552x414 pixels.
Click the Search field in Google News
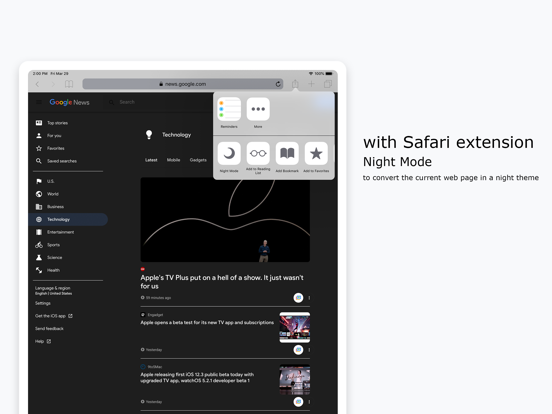tap(127, 102)
